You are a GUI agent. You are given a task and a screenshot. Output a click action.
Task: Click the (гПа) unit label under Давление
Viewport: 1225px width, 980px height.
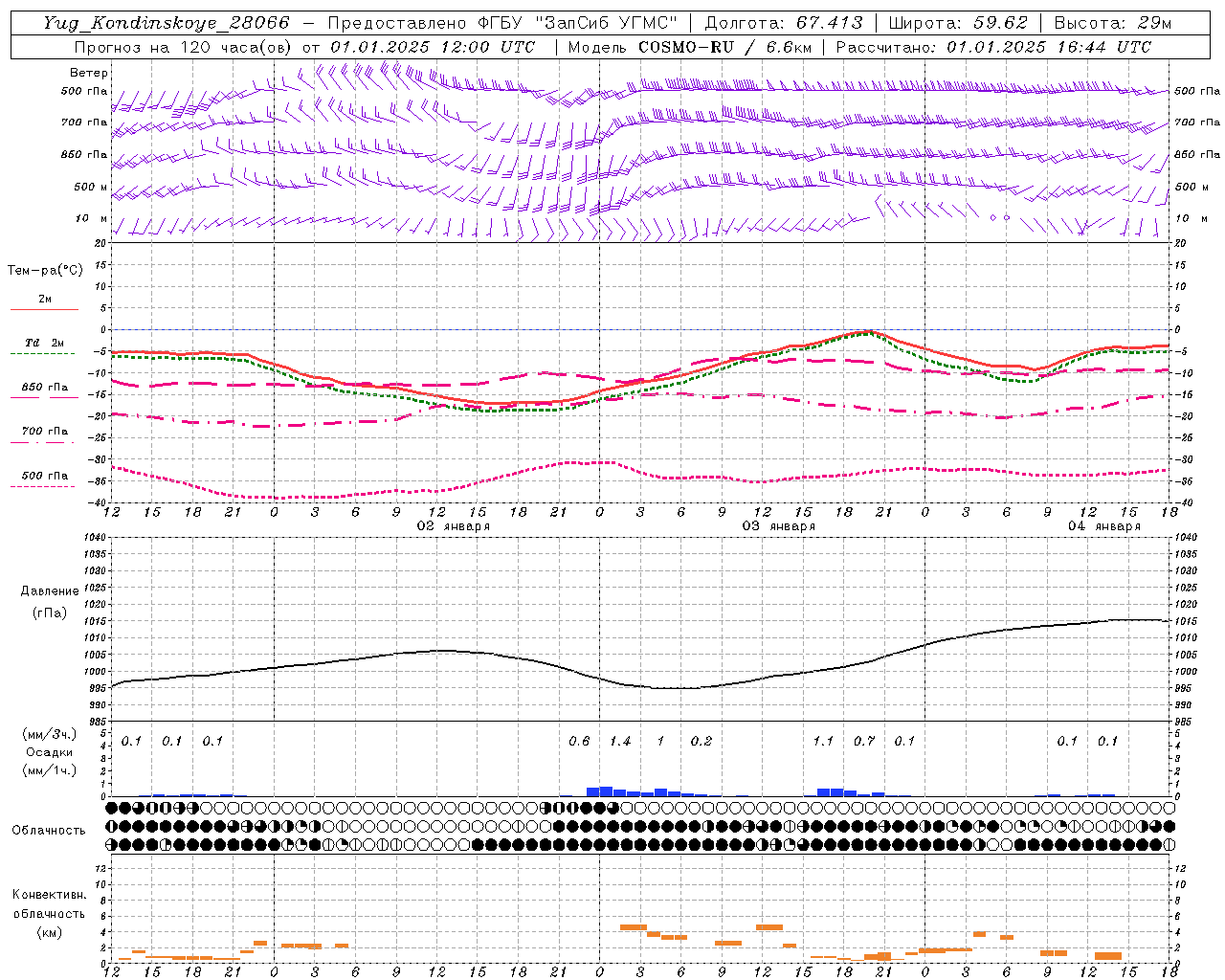click(50, 612)
